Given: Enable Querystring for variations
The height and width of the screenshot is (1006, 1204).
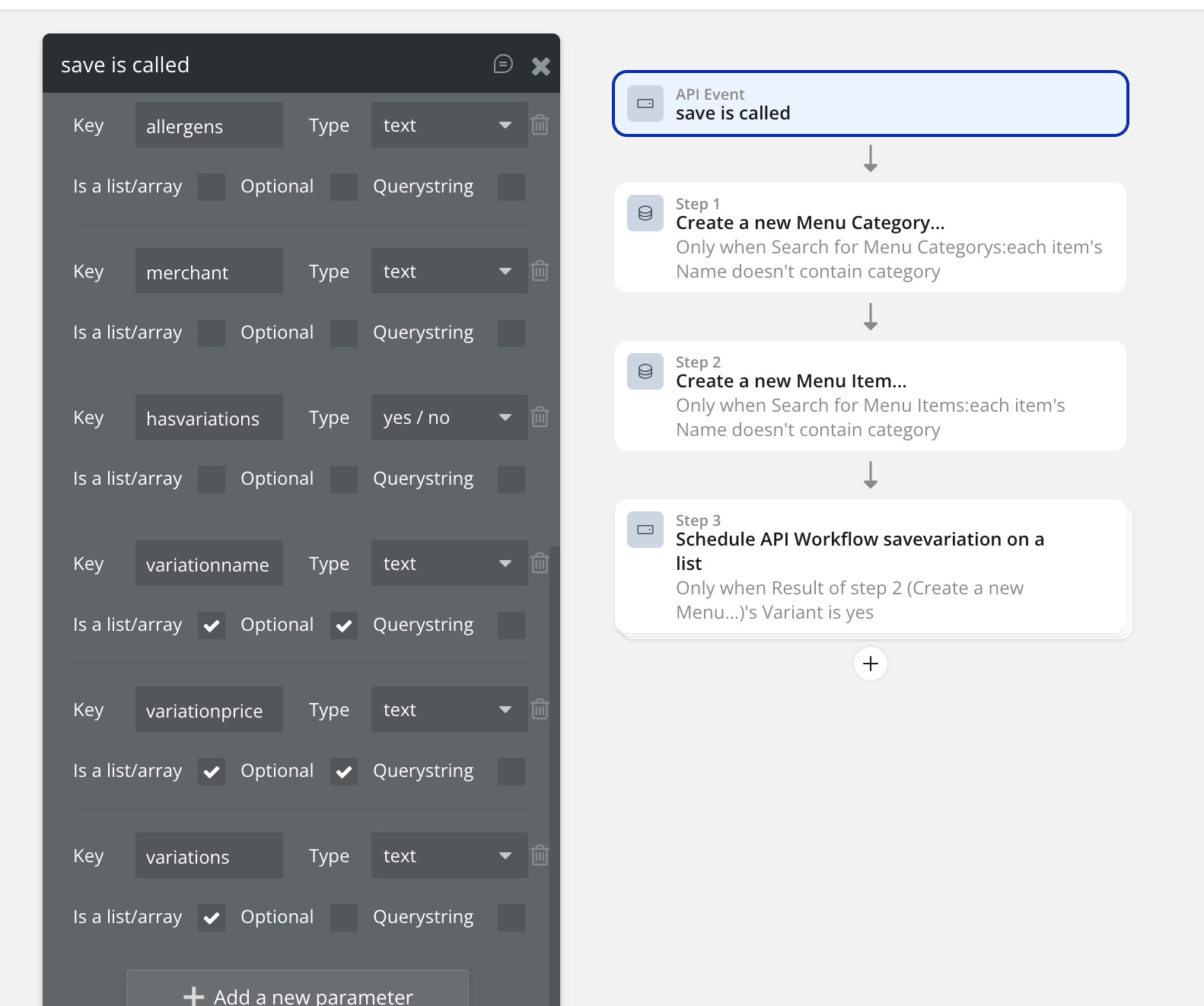Looking at the screenshot, I should click(511, 918).
